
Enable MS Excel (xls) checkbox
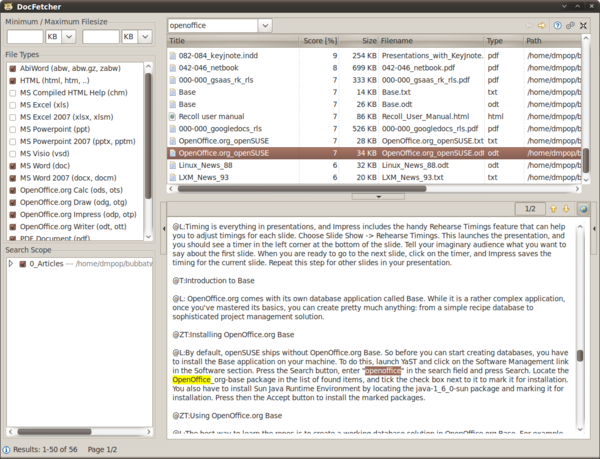pyautogui.click(x=13, y=105)
